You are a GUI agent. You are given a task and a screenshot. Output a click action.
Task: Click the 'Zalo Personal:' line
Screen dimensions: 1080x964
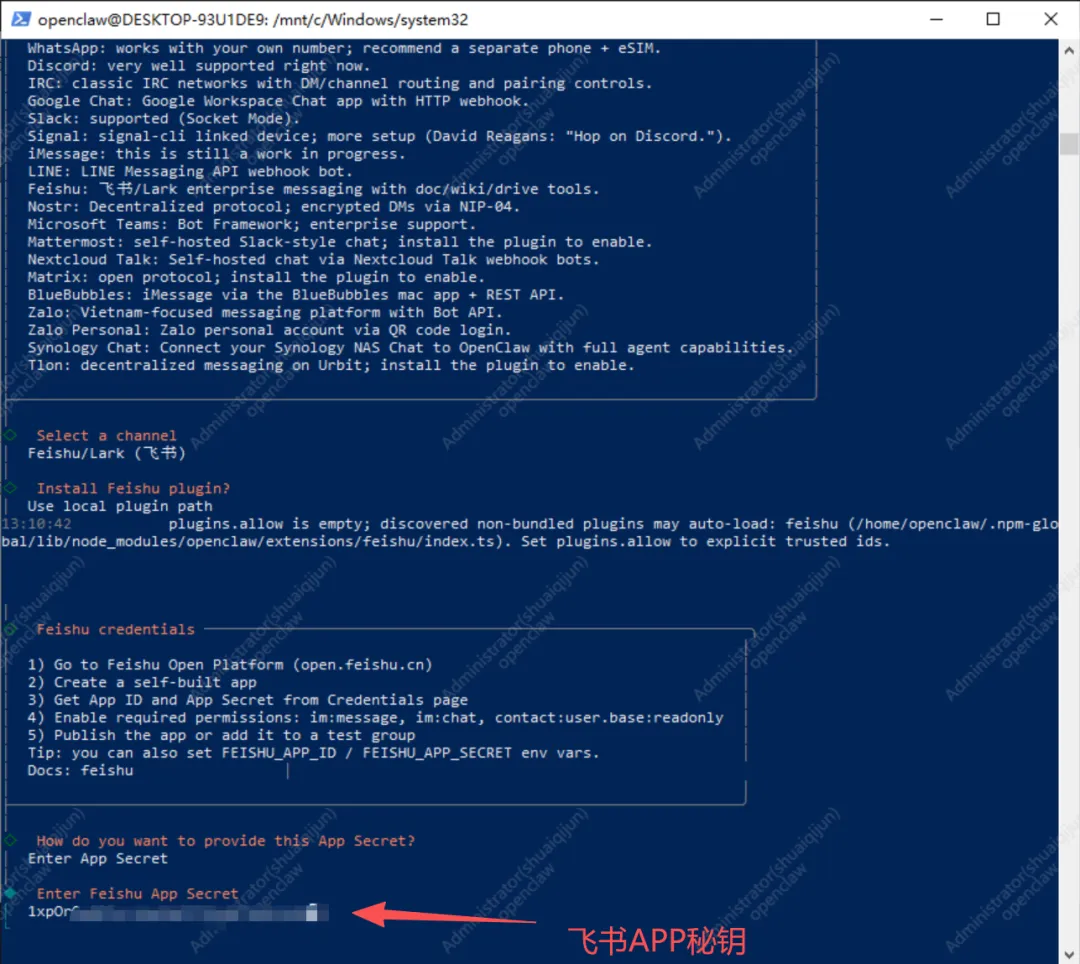pyautogui.click(x=269, y=331)
